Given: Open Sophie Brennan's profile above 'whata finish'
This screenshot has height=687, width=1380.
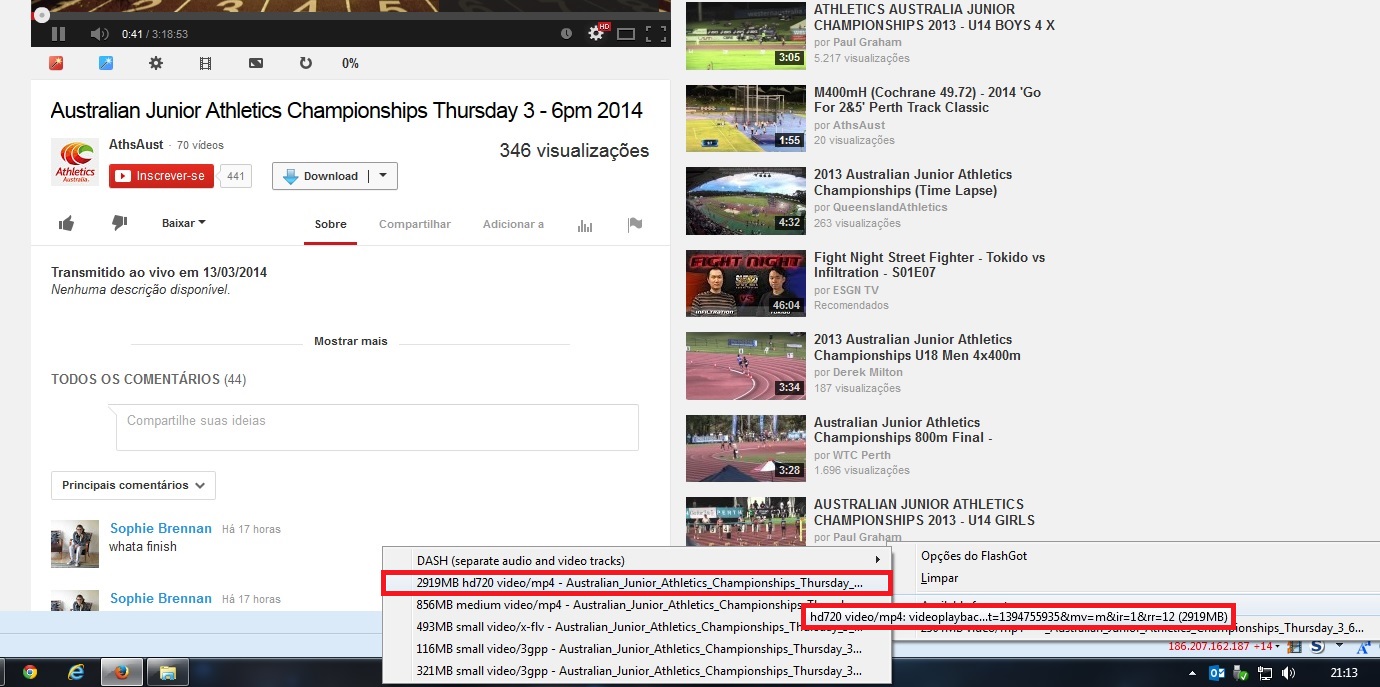Looking at the screenshot, I should 161,528.
